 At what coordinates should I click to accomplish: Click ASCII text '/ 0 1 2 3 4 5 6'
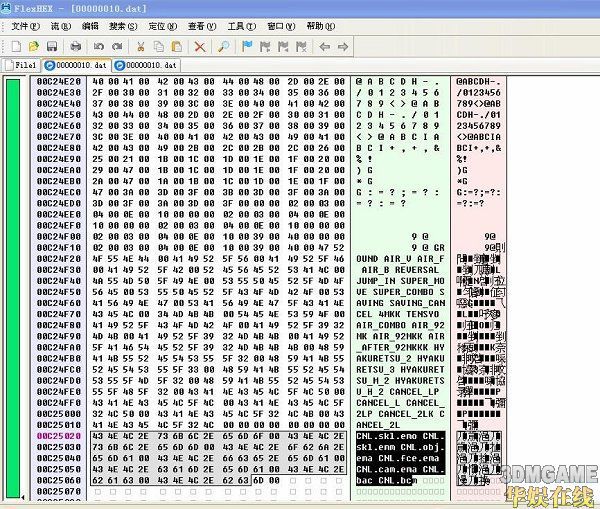(398, 93)
